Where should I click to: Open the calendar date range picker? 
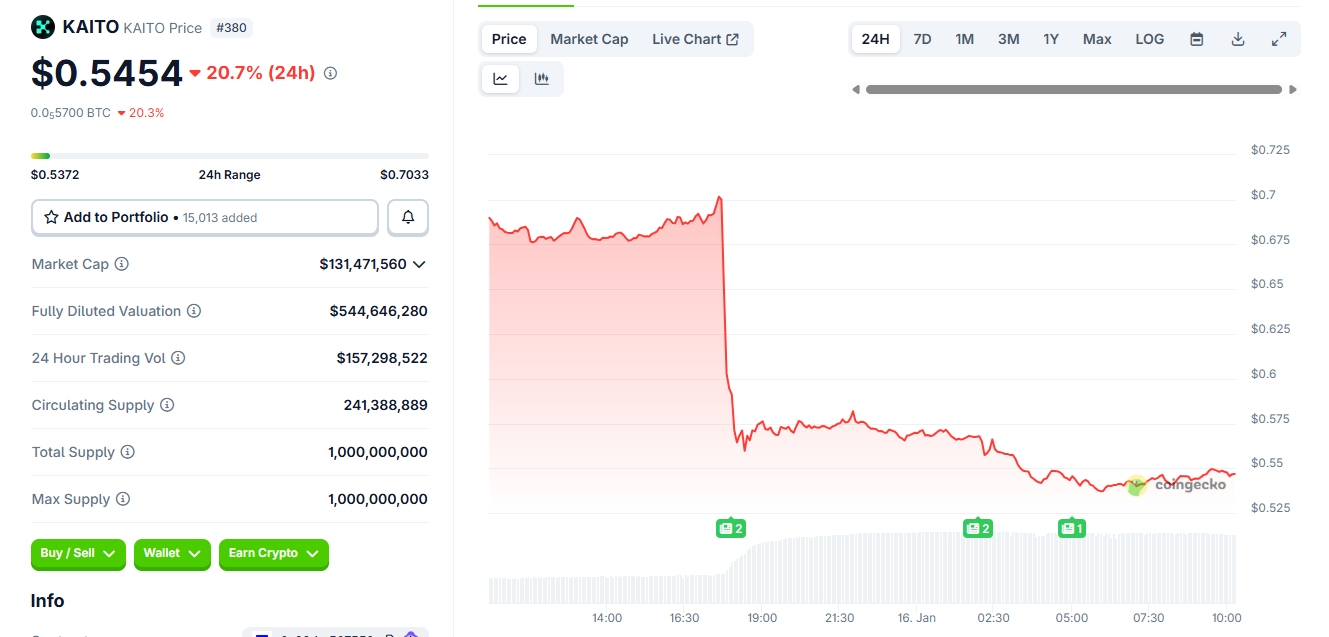[1196, 38]
